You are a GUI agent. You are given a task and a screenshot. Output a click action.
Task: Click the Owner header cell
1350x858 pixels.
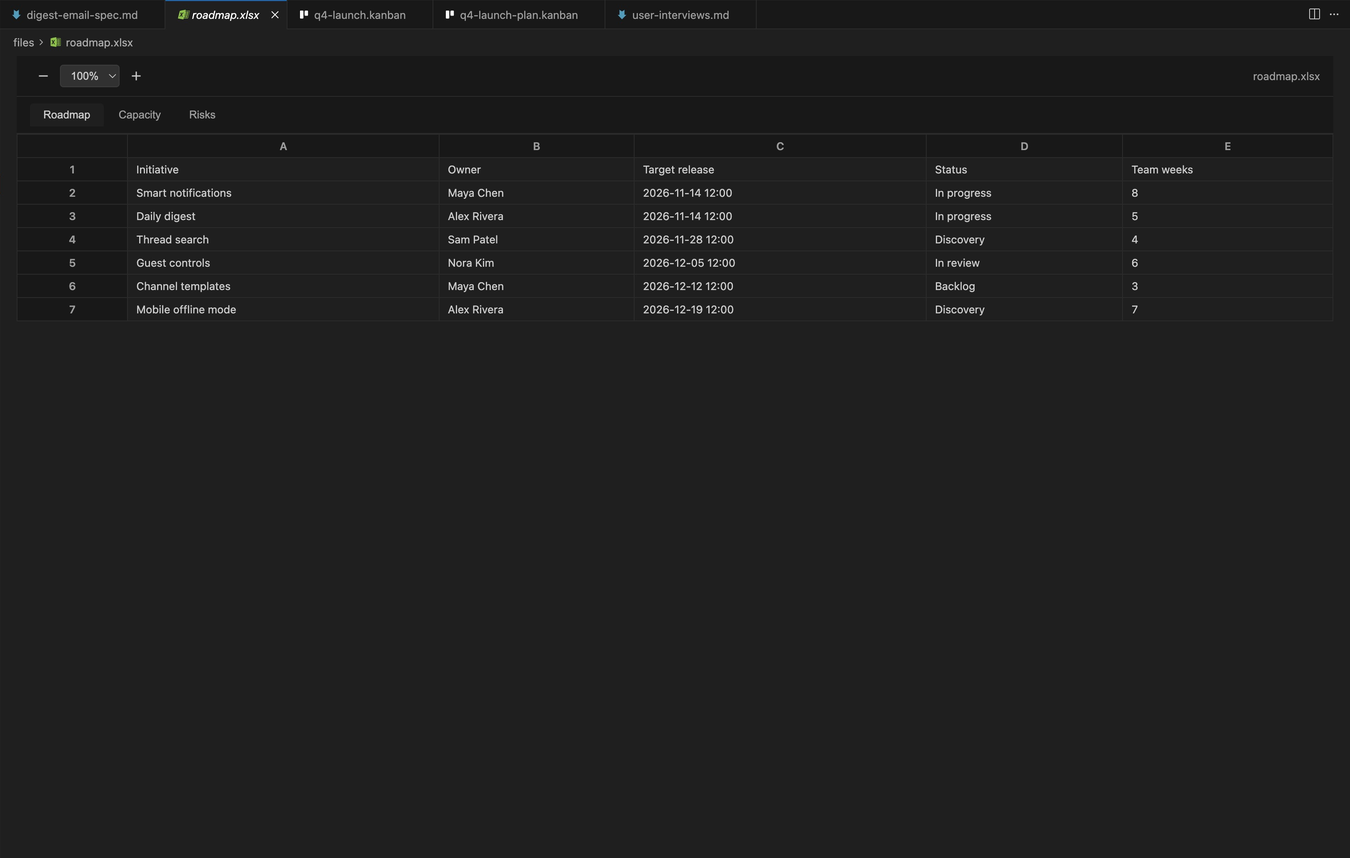(536, 170)
